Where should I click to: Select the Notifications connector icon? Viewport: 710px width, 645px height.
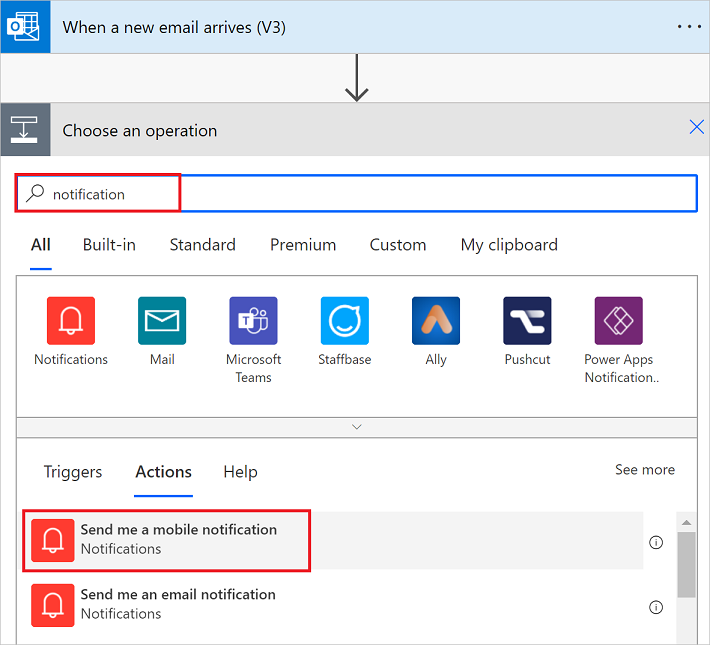coord(71,321)
